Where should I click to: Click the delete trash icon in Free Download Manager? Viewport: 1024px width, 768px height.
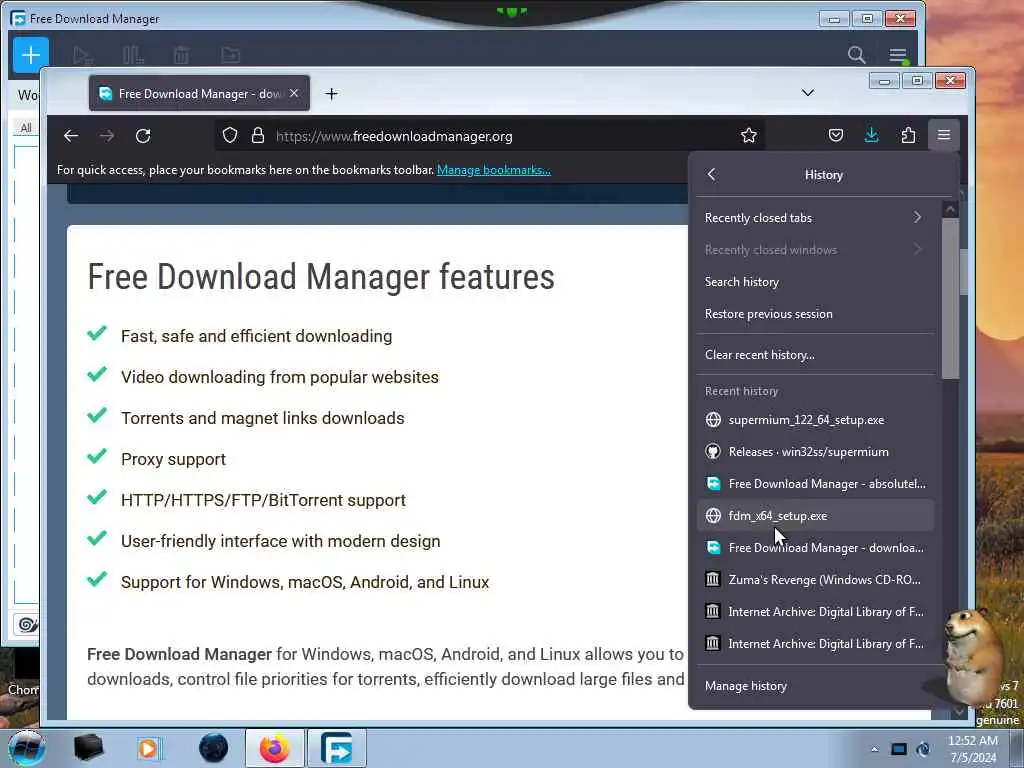[182, 56]
